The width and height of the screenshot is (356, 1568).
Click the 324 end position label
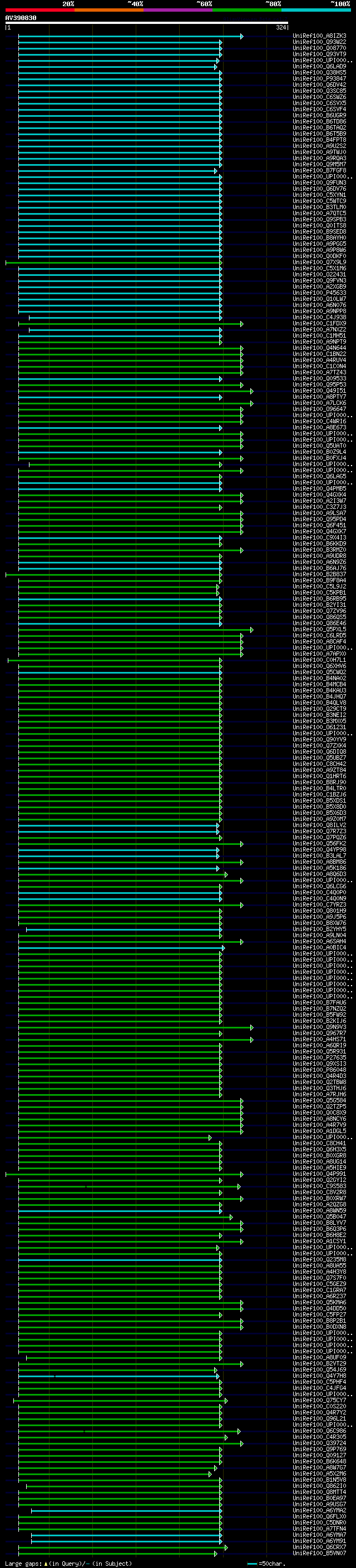coord(280,27)
